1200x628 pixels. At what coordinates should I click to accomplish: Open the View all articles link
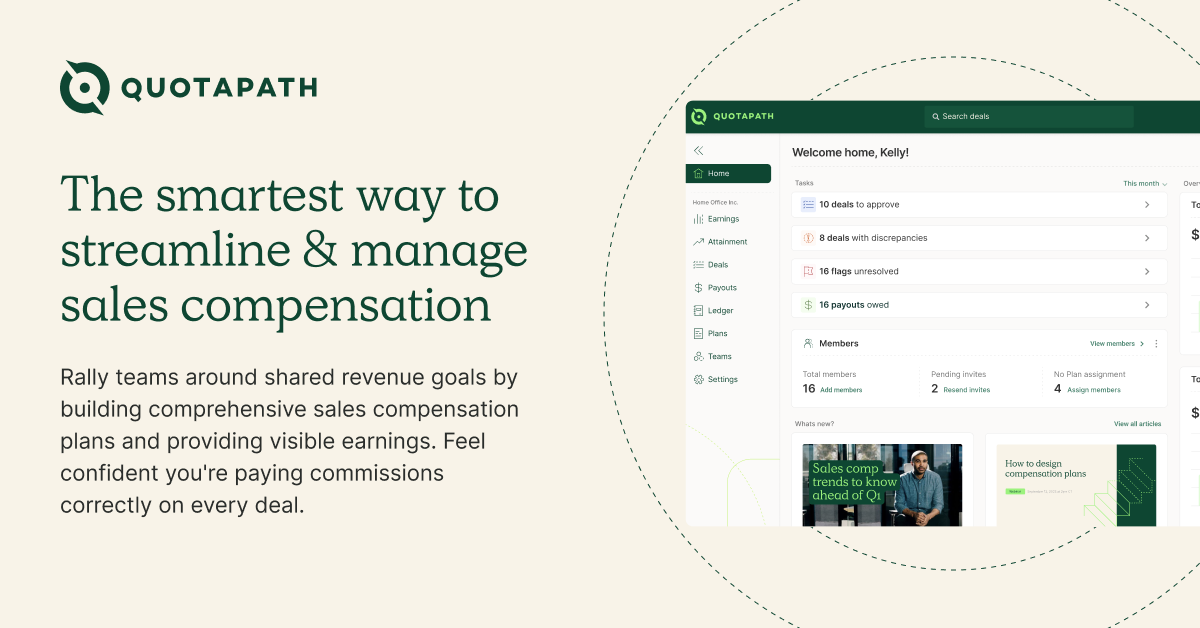[x=1138, y=424]
